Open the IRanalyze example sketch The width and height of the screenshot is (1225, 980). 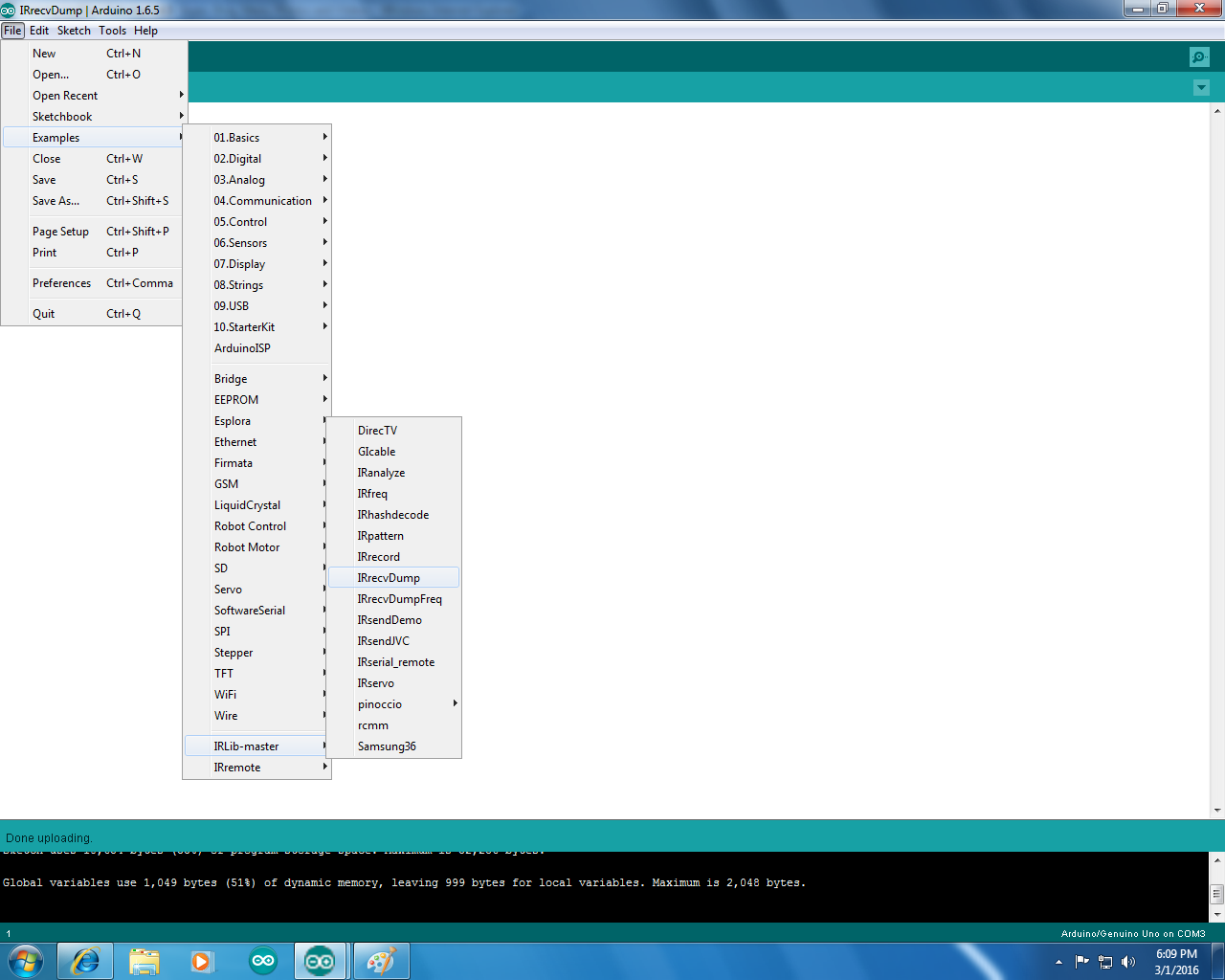tap(394, 473)
